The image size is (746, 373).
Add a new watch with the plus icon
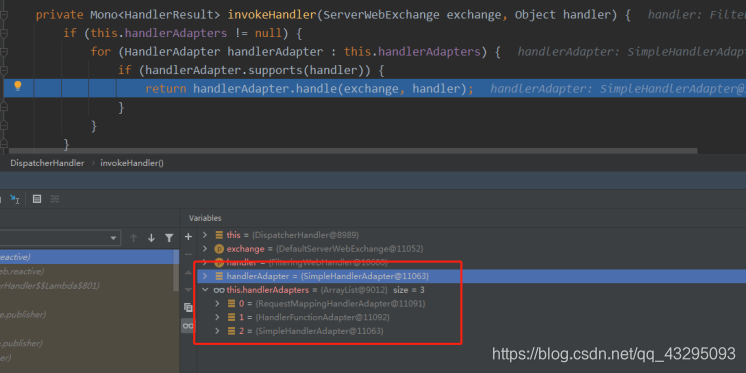[188, 236]
